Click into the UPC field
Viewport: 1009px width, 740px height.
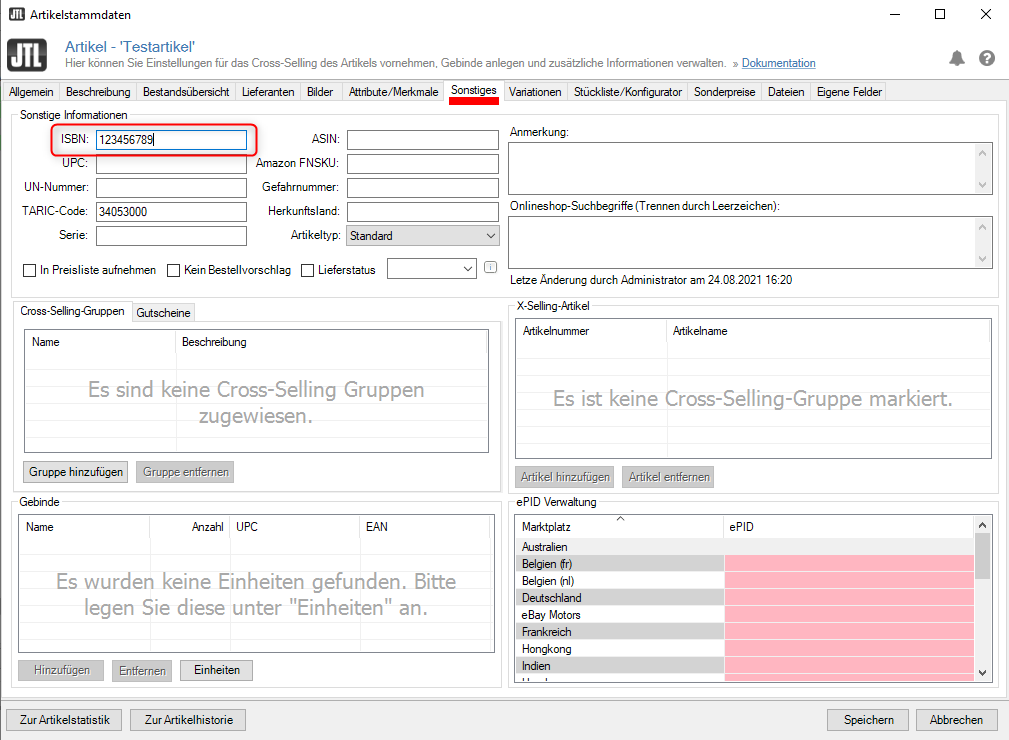click(171, 163)
